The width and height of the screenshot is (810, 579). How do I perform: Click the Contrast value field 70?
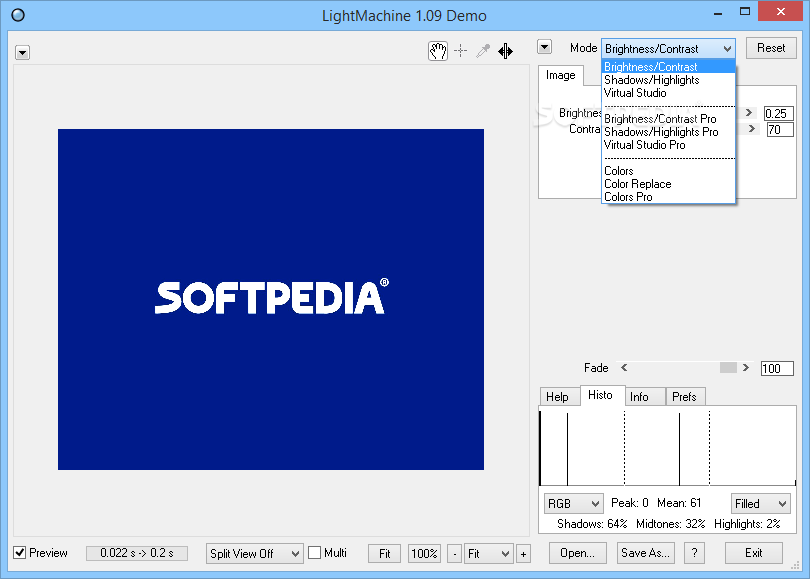[780, 129]
